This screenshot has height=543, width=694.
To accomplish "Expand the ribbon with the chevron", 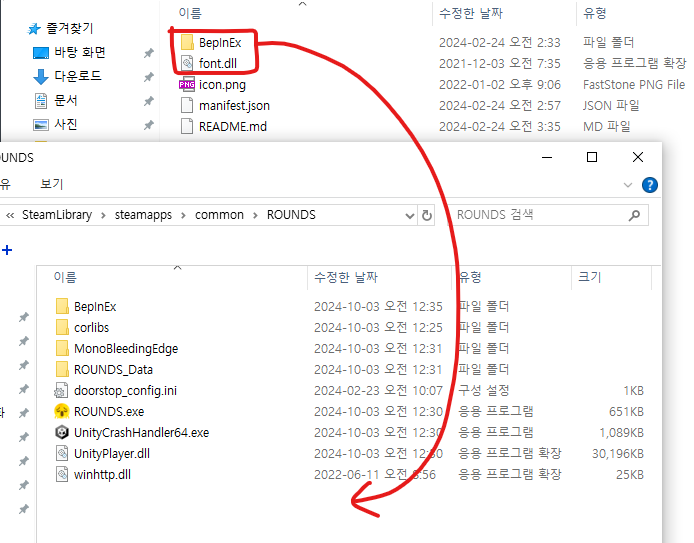I will (x=628, y=185).
